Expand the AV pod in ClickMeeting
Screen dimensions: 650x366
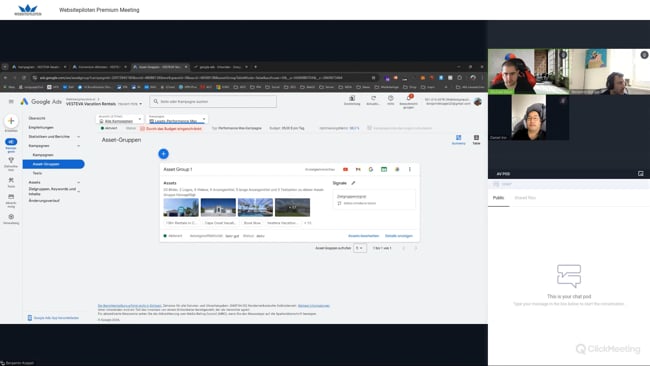(x=640, y=174)
